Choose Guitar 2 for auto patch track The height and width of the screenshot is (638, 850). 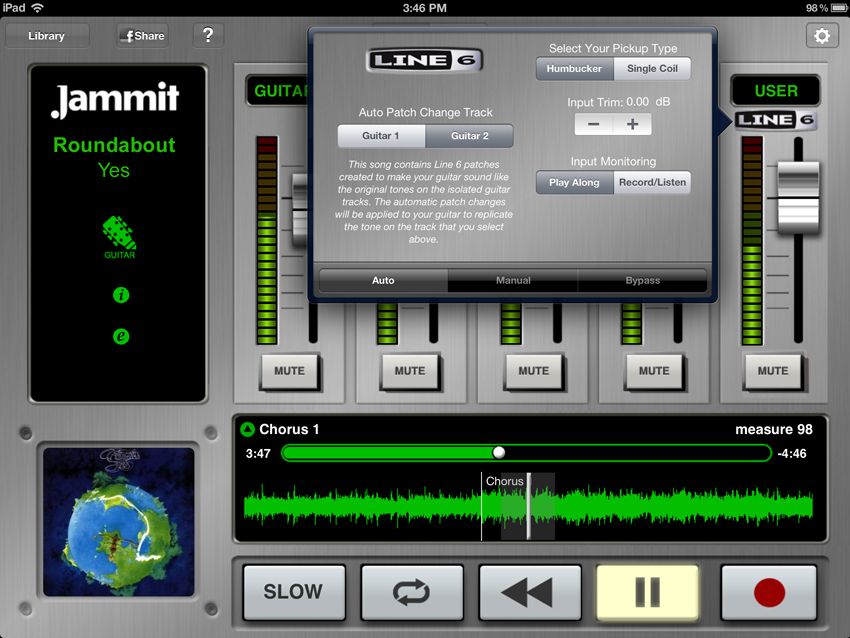(x=469, y=136)
